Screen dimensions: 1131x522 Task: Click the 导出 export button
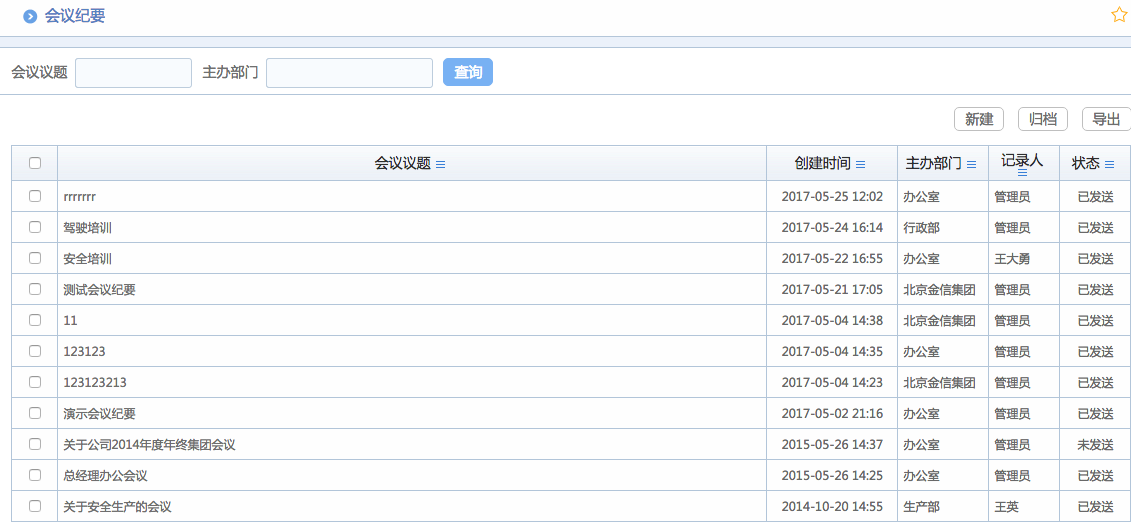coord(1106,119)
